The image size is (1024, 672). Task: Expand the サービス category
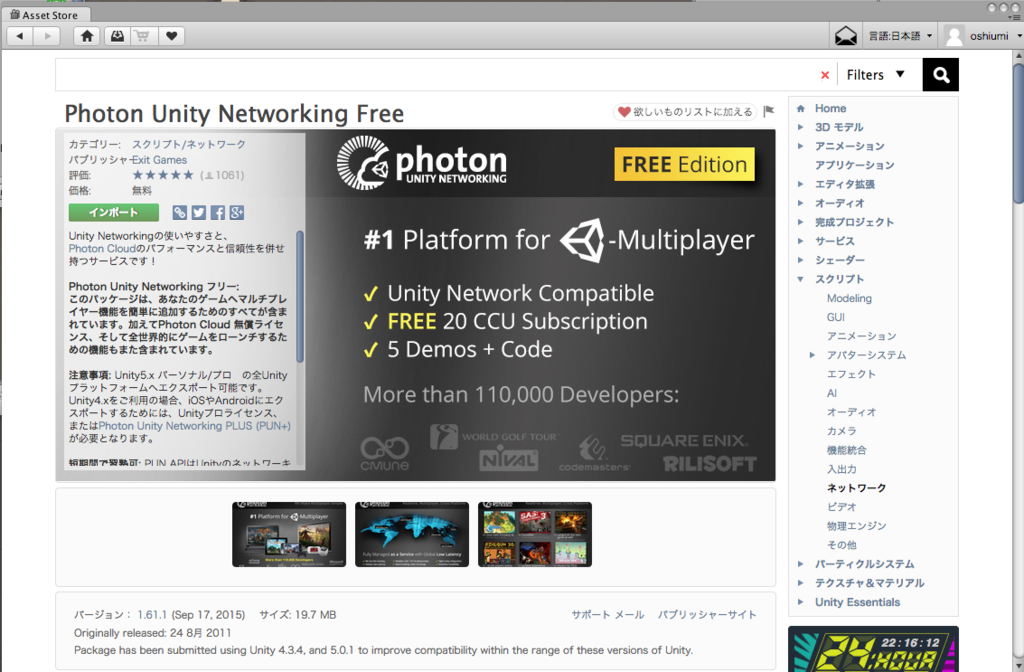coord(801,241)
